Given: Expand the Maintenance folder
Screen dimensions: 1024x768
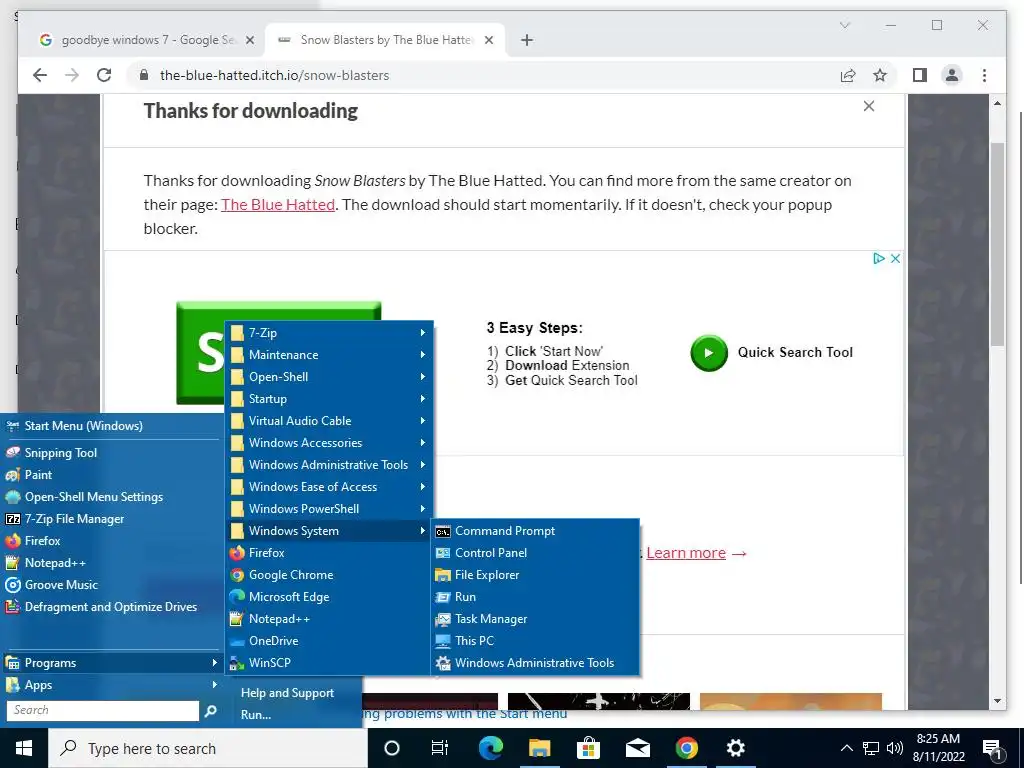Looking at the screenshot, I should (328, 355).
